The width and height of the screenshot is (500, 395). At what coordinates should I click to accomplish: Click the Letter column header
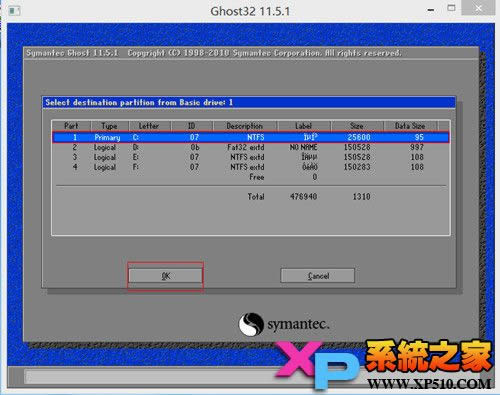coord(149,126)
